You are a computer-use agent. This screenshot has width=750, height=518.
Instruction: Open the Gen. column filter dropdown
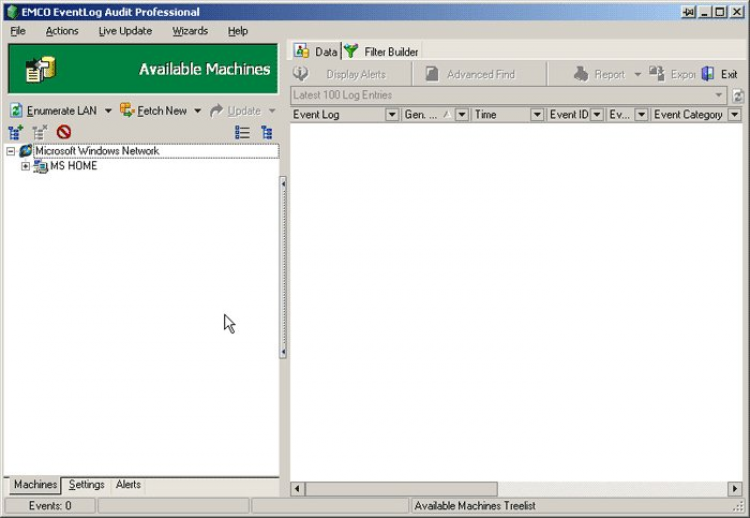(462, 115)
